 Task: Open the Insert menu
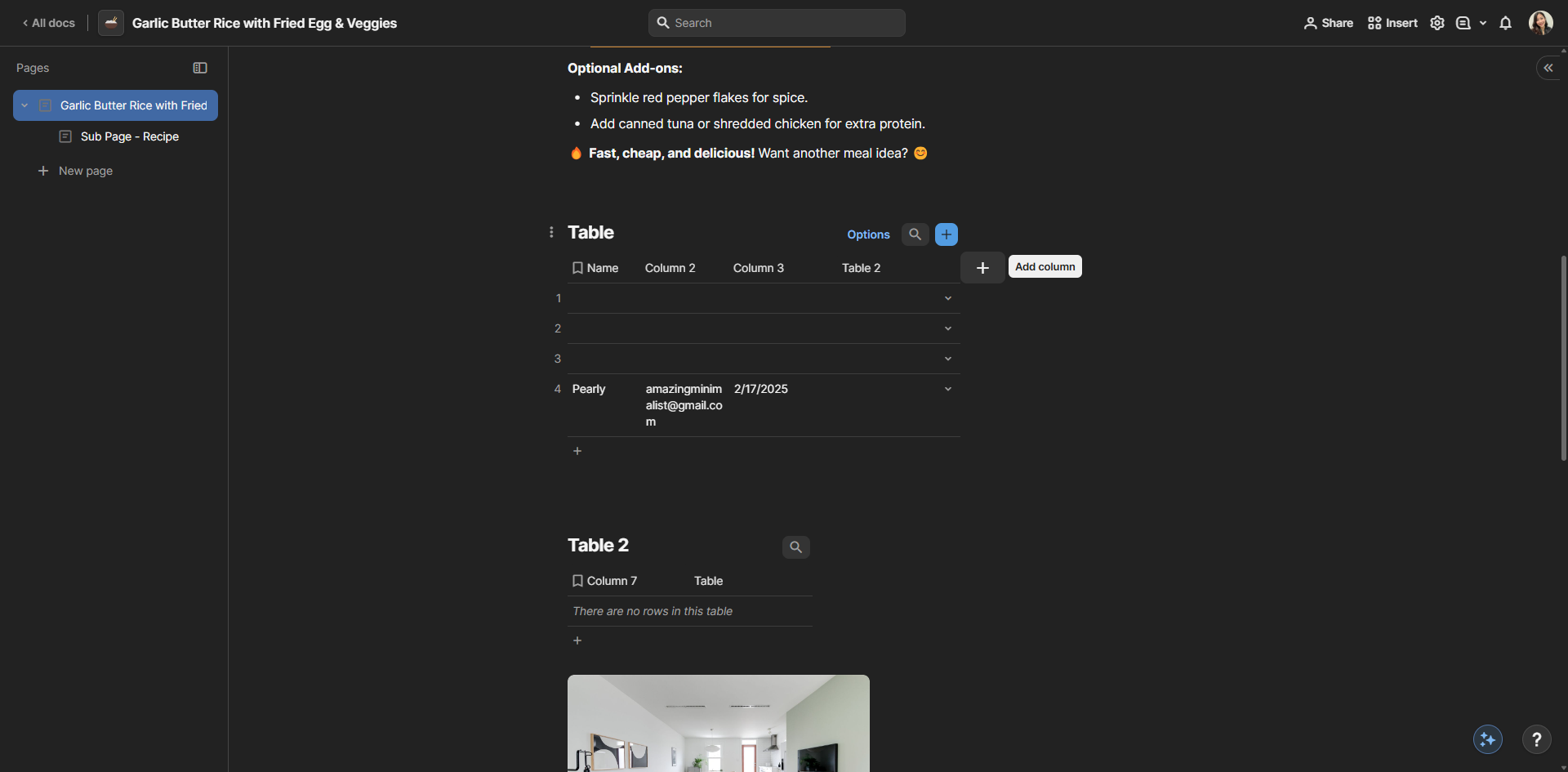point(1392,23)
